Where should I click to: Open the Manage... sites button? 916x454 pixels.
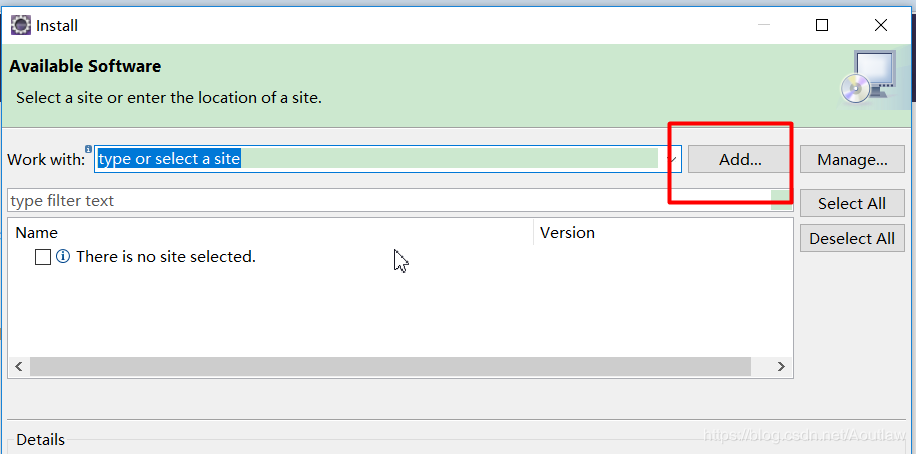(x=852, y=160)
